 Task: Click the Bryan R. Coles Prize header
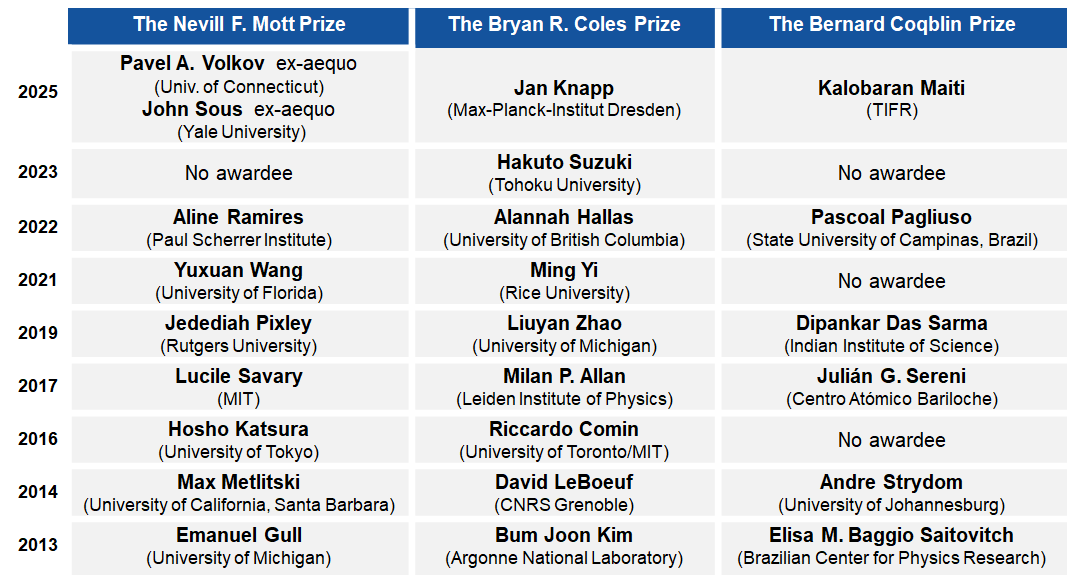click(x=564, y=25)
